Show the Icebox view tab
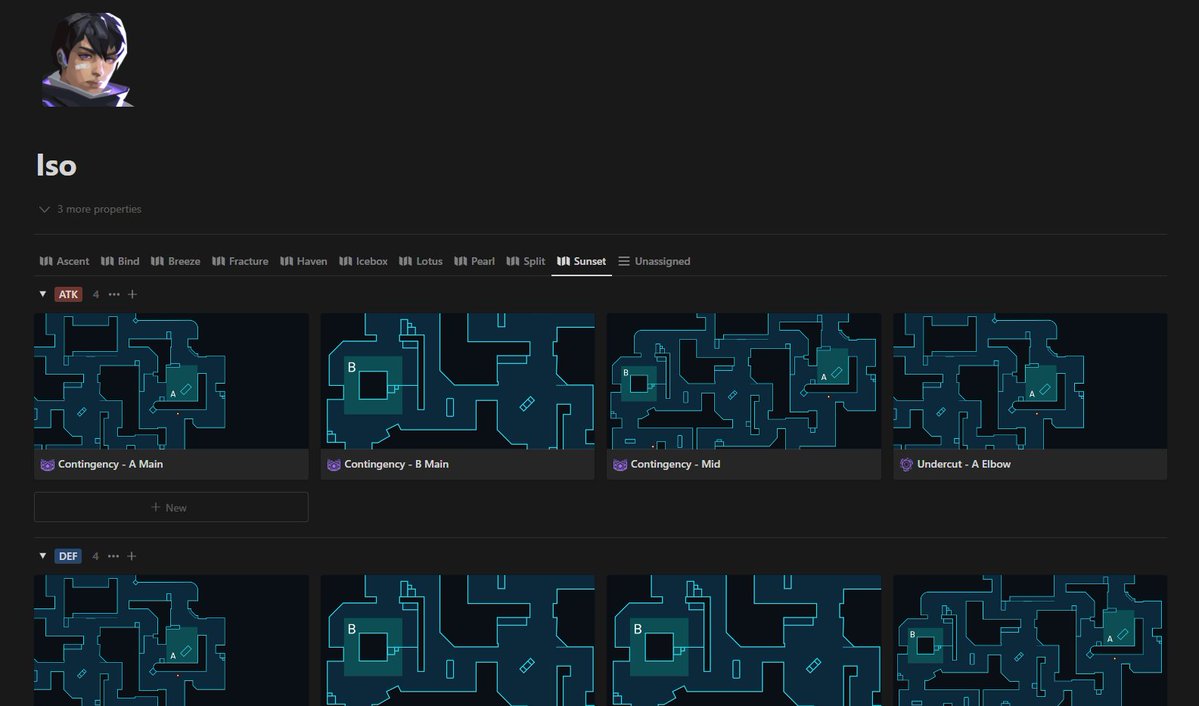 point(363,262)
